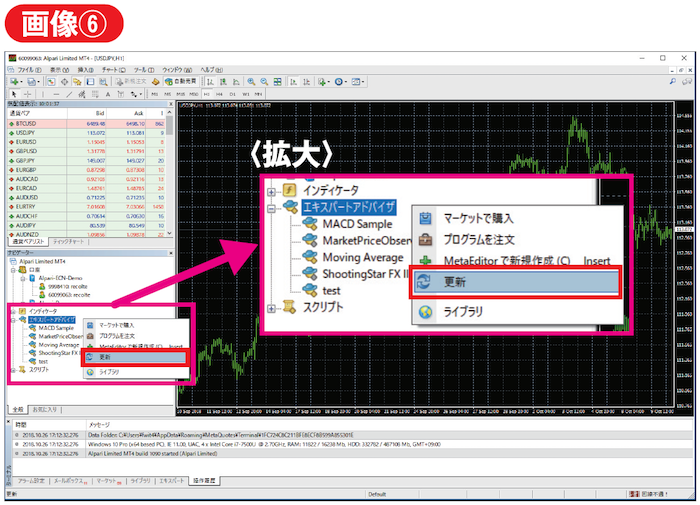Select the EURUSD row in Market Watch
Image resolution: width=700 pixels, height=505 pixels.
click(87, 142)
